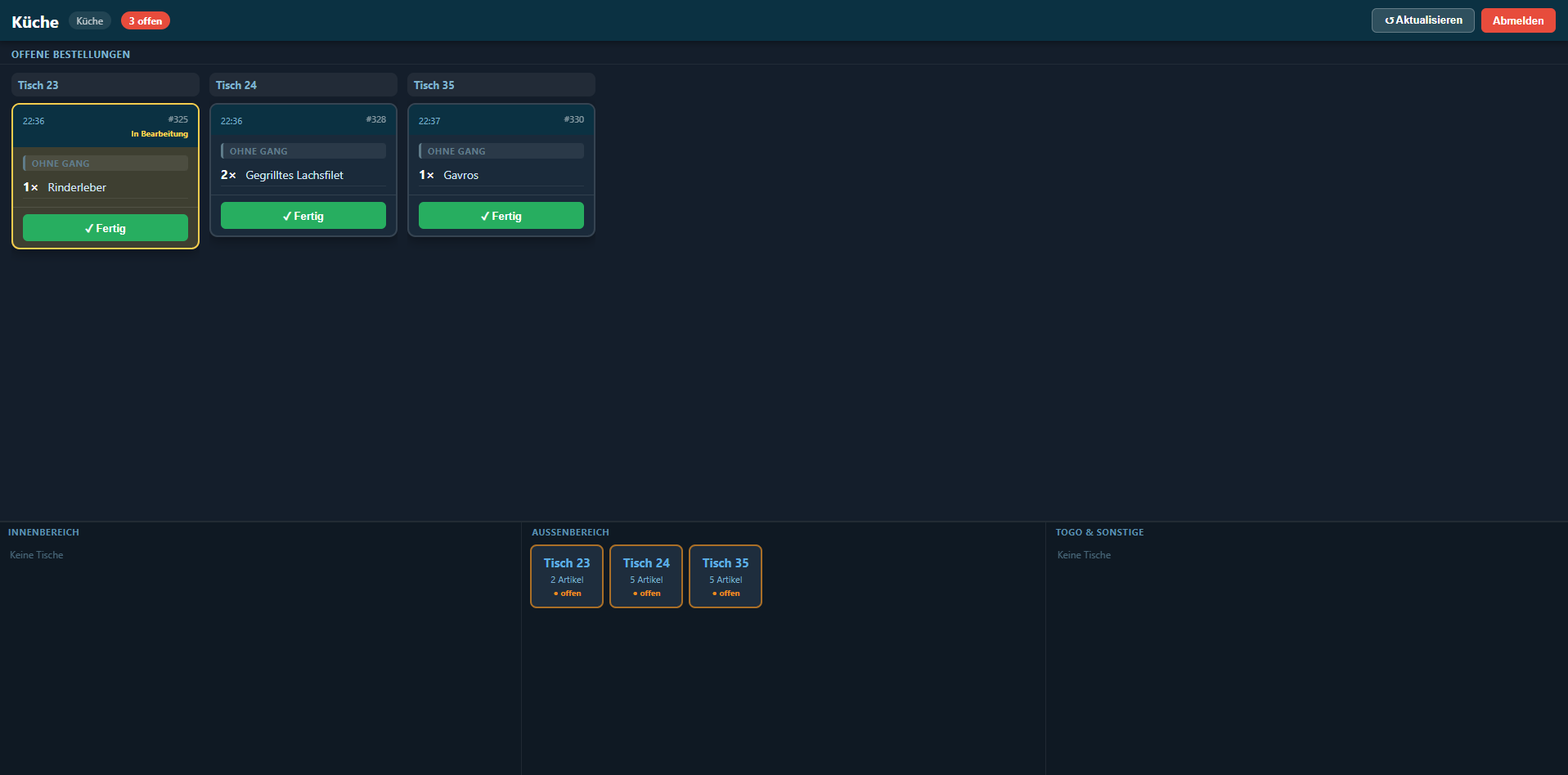The width and height of the screenshot is (1568, 775).
Task: Click the OHNE GANG label on order #325
Action: (106, 164)
